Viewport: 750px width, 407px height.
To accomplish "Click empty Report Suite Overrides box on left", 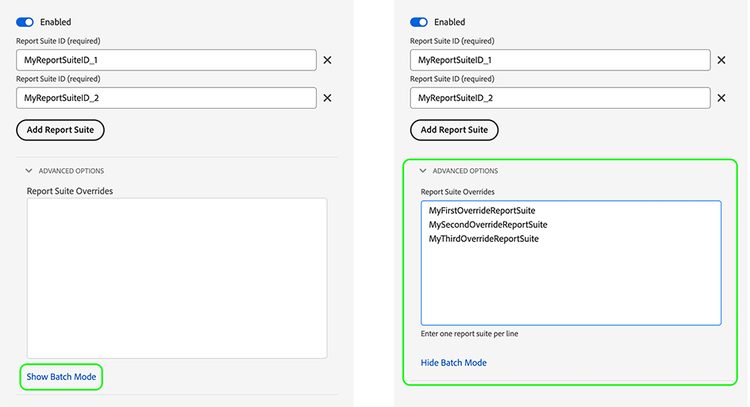I will (177, 277).
